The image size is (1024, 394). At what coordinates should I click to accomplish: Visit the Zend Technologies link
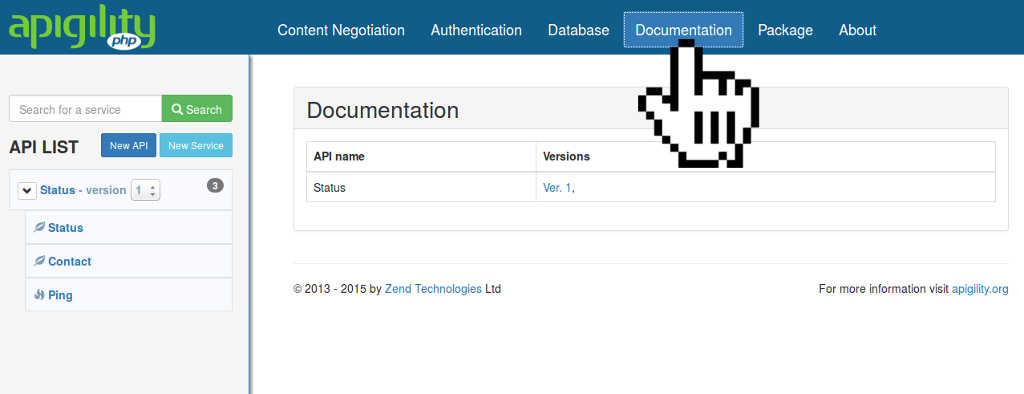point(434,289)
